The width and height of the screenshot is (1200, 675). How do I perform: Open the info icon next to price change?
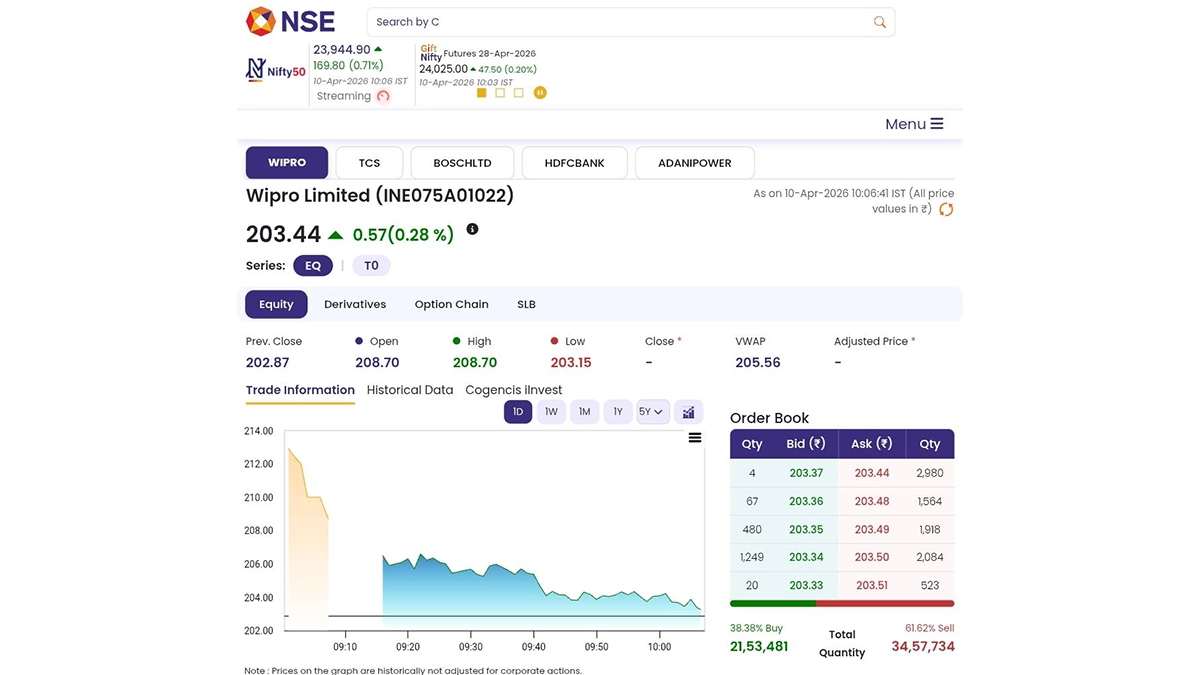[x=472, y=229]
